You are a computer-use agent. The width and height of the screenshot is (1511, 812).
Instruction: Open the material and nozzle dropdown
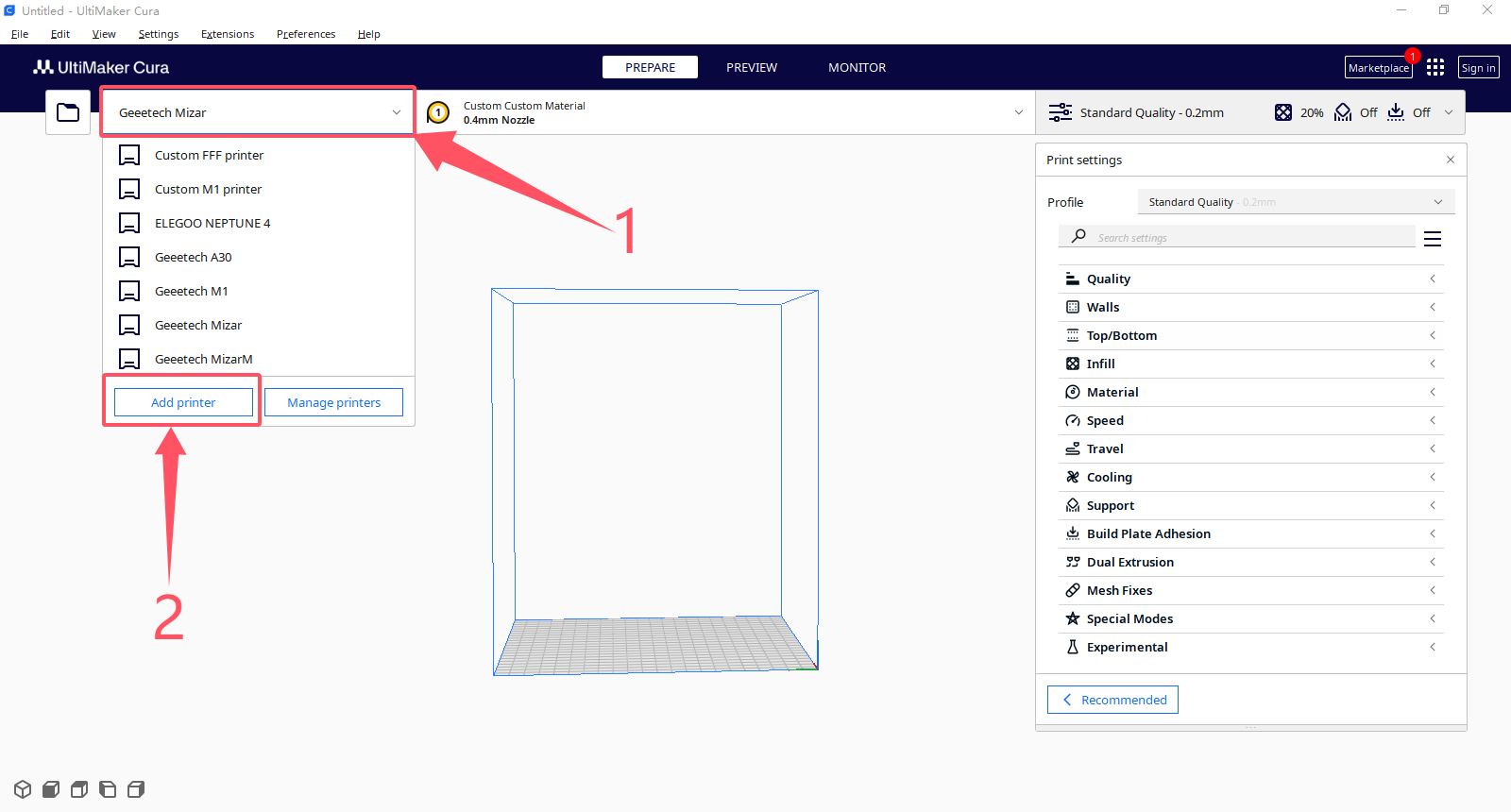pyautogui.click(x=725, y=112)
